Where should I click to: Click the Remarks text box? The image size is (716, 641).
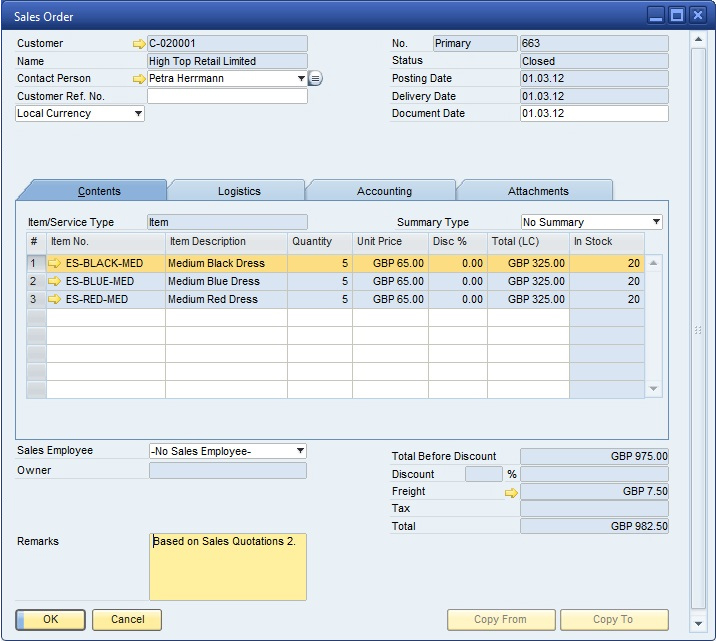[228, 567]
